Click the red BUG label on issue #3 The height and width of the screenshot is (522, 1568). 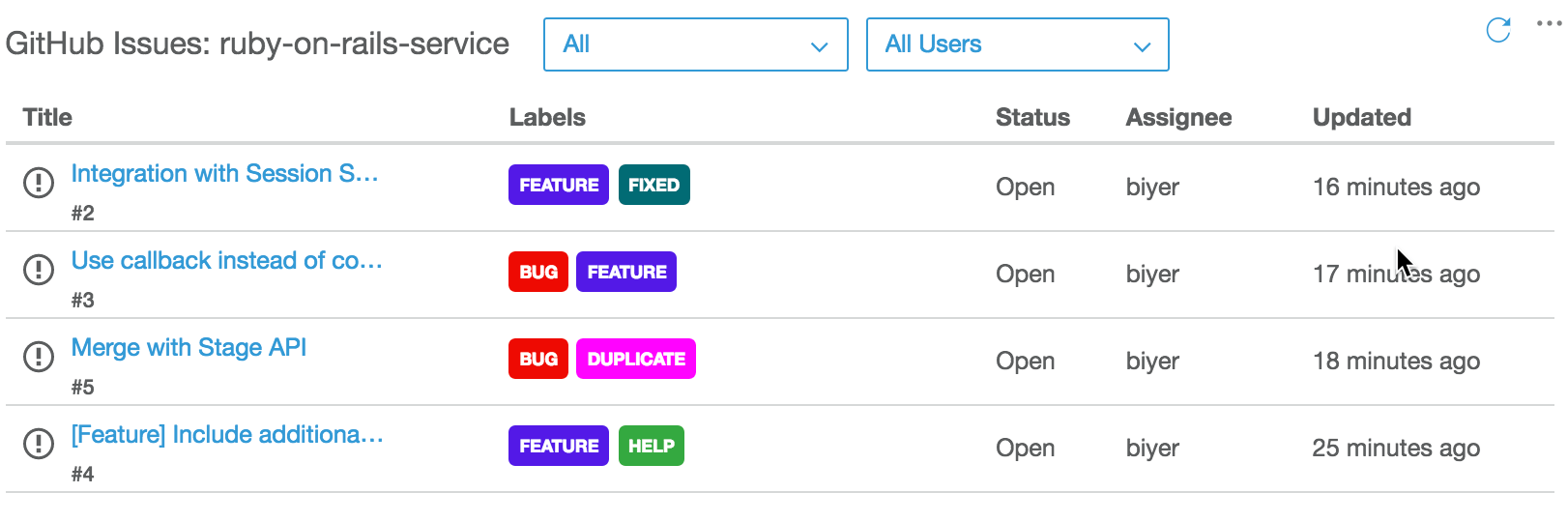[x=537, y=272]
